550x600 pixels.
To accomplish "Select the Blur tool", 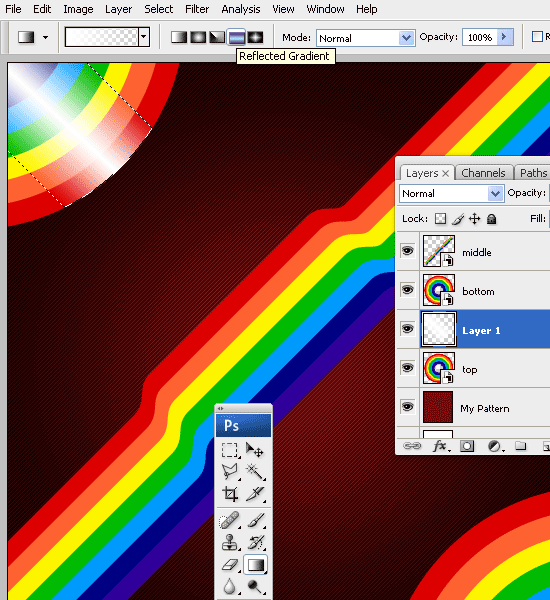I will coord(230,586).
